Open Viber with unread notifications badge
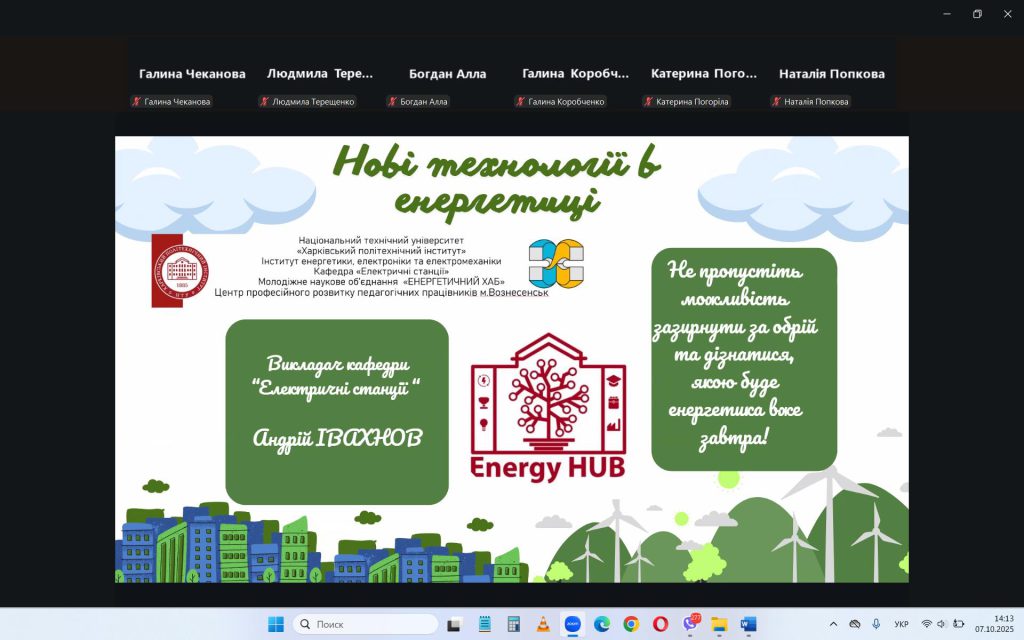The width and height of the screenshot is (1024, 640). click(x=690, y=624)
